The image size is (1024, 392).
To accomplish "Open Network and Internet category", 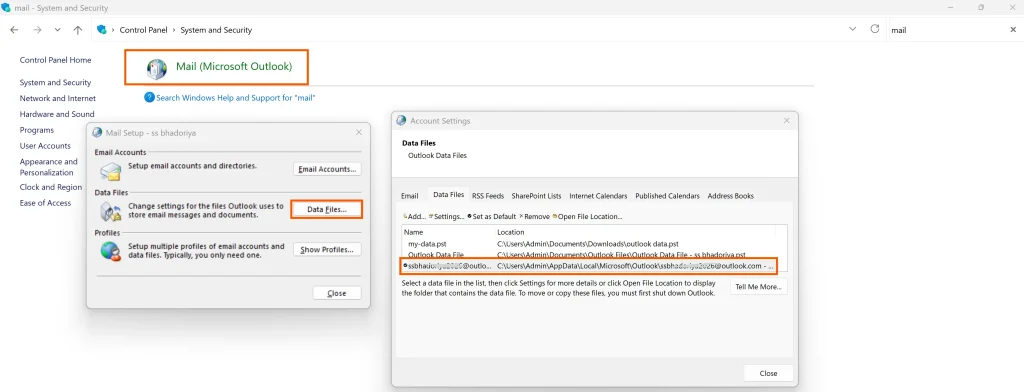I will 57,98.
